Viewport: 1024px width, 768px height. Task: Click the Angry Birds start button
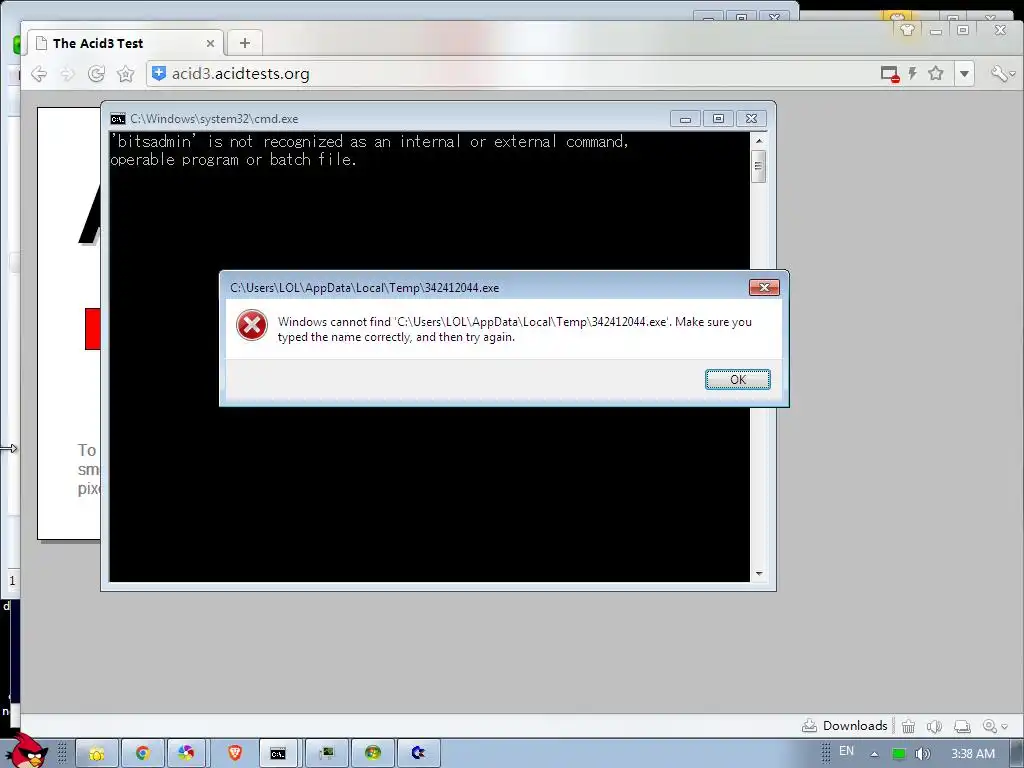(x=26, y=751)
